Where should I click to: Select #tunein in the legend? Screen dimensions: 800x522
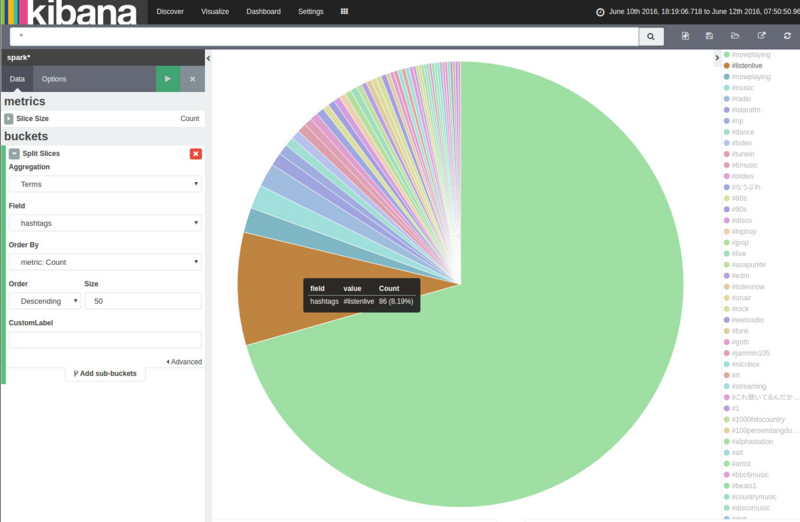pyautogui.click(x=743, y=154)
